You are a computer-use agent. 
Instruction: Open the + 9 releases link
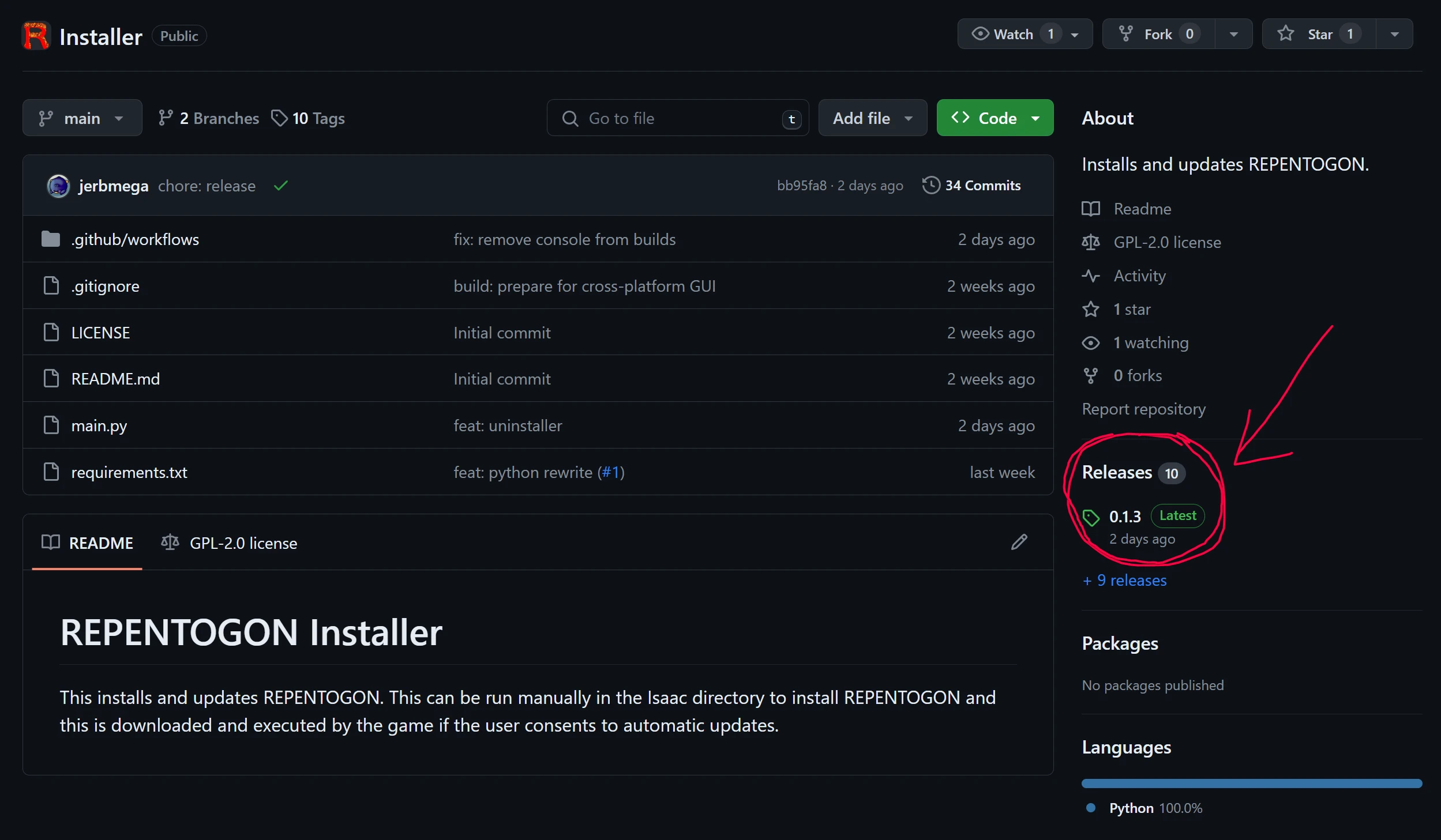tap(1124, 580)
